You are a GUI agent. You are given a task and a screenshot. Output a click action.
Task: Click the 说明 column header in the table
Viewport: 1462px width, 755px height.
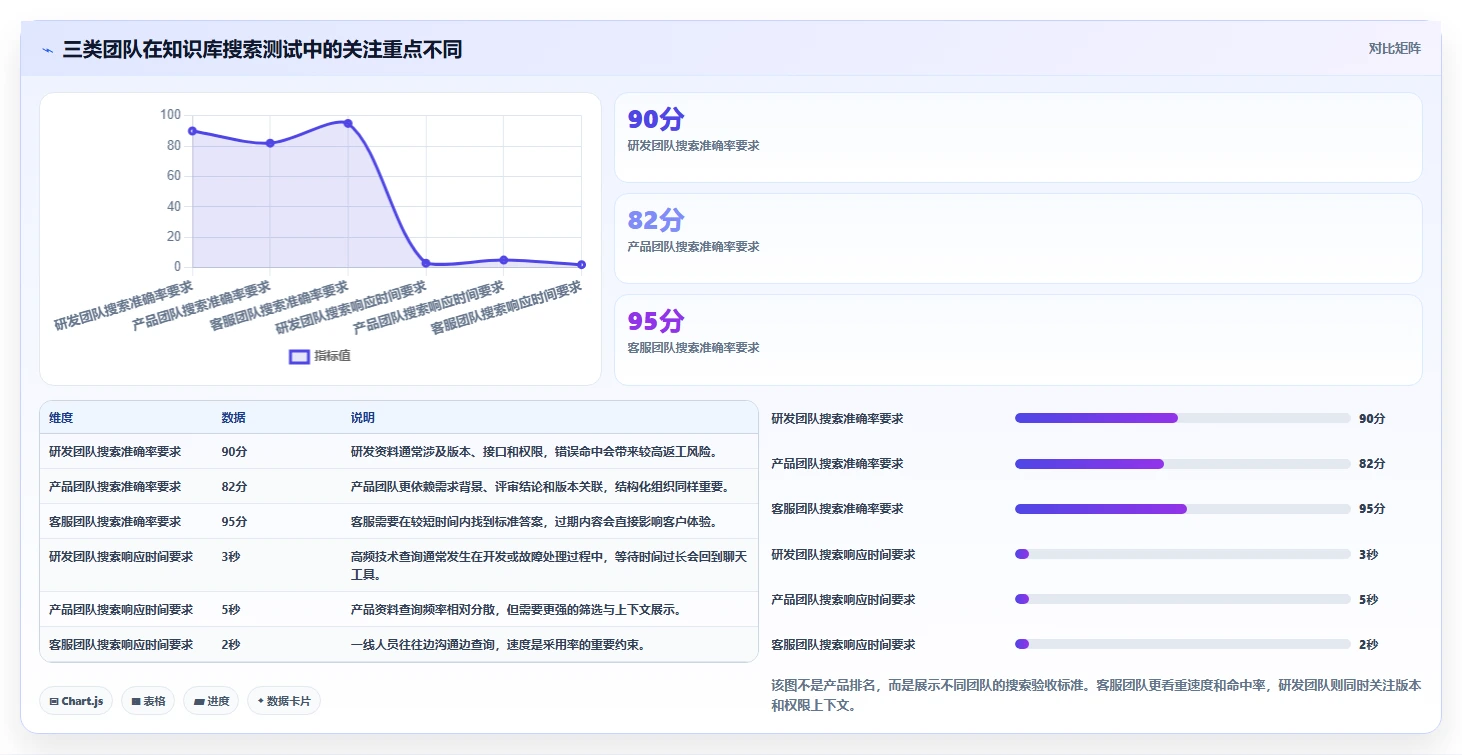363,418
